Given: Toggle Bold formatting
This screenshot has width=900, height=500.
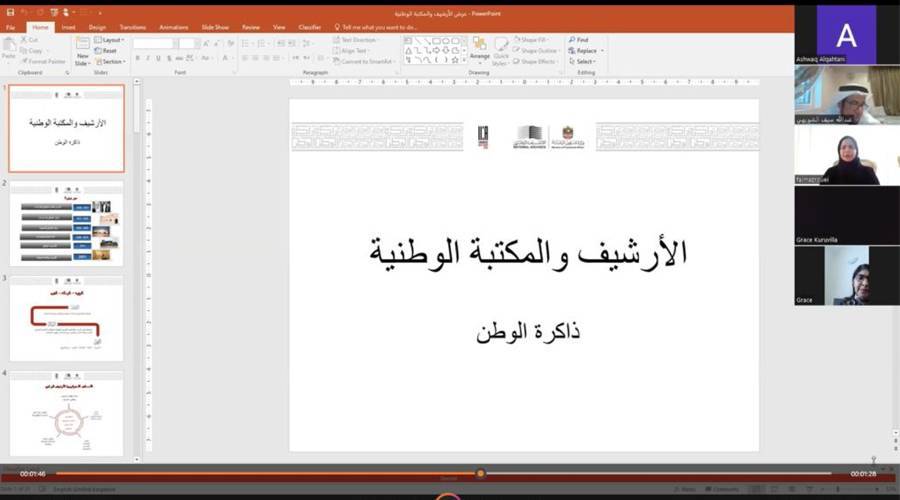Looking at the screenshot, I should (137, 59).
